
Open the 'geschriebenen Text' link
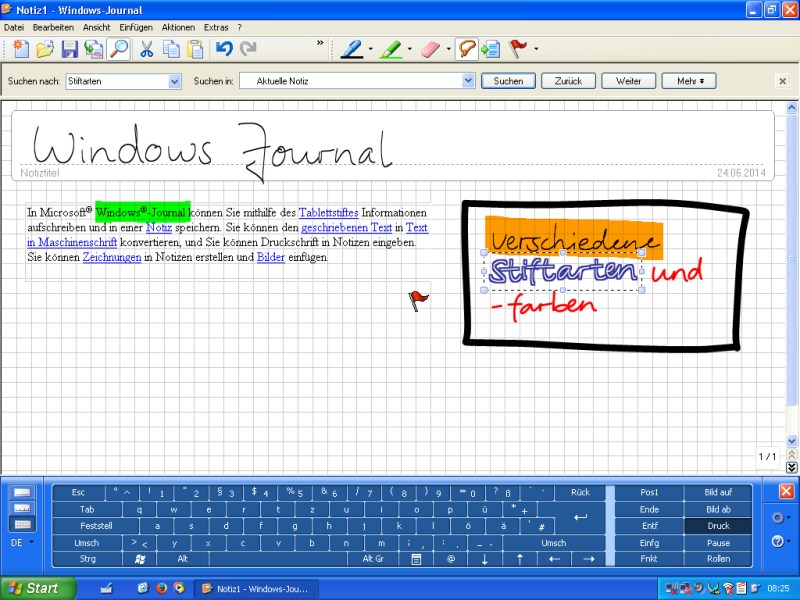pyautogui.click(x=346, y=228)
